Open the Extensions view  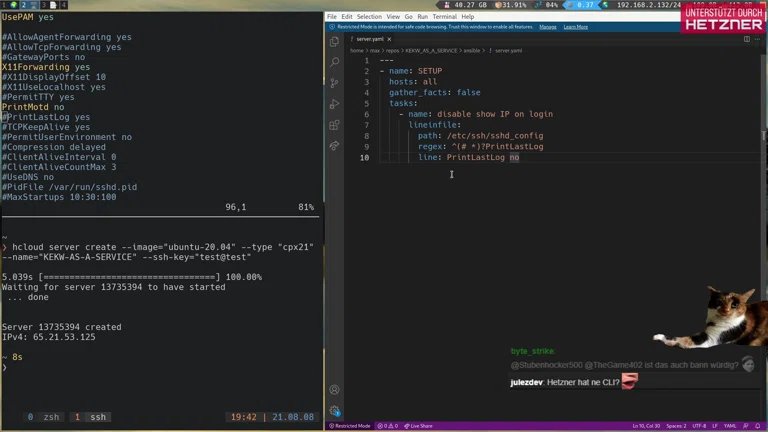point(334,125)
